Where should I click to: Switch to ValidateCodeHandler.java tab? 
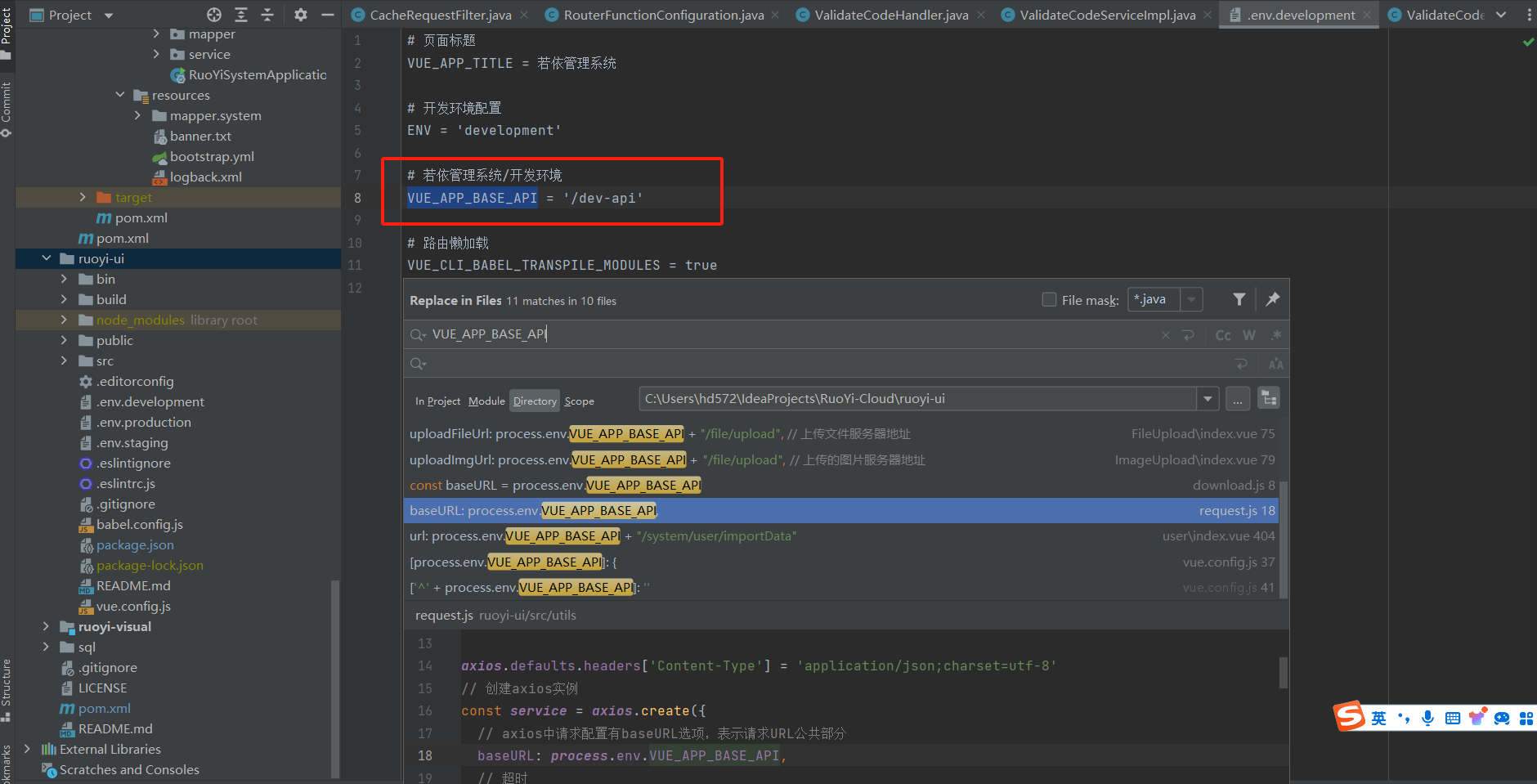coord(891,15)
